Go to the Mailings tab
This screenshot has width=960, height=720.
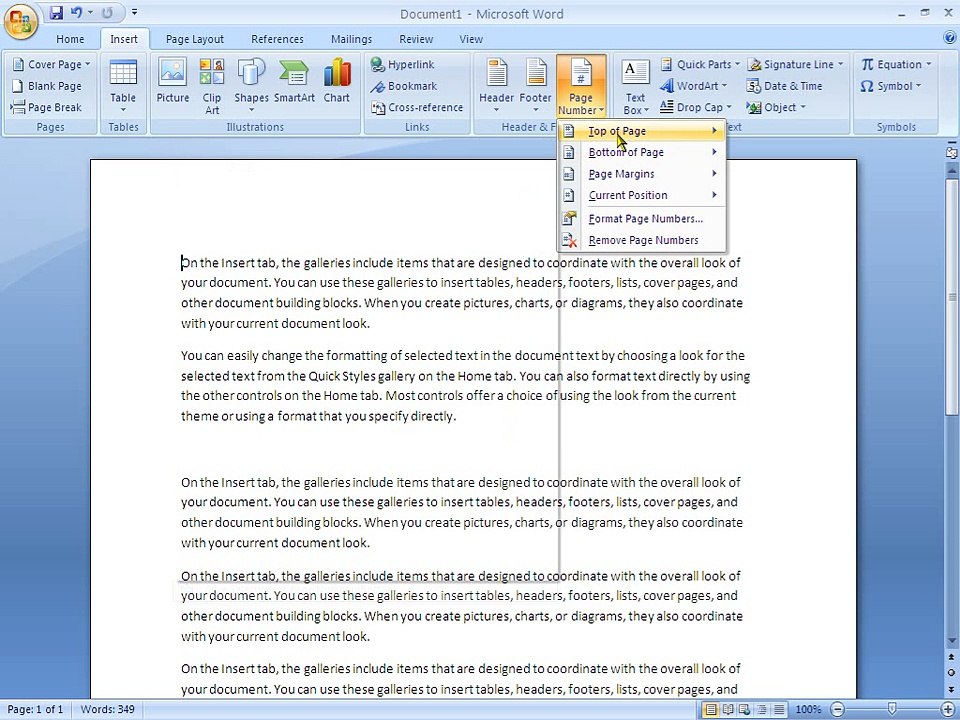(351, 39)
